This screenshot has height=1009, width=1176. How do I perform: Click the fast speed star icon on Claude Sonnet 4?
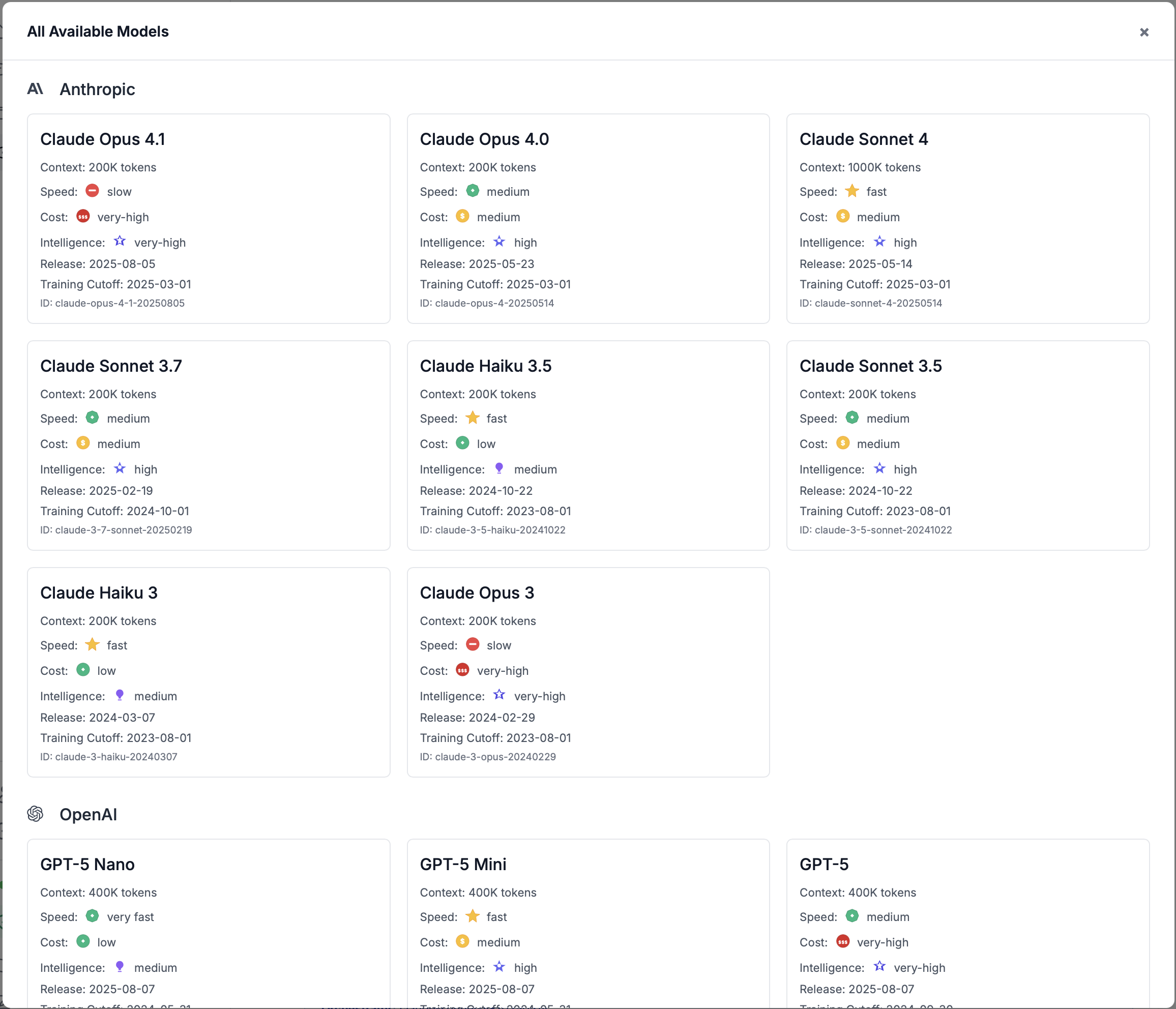click(852, 191)
